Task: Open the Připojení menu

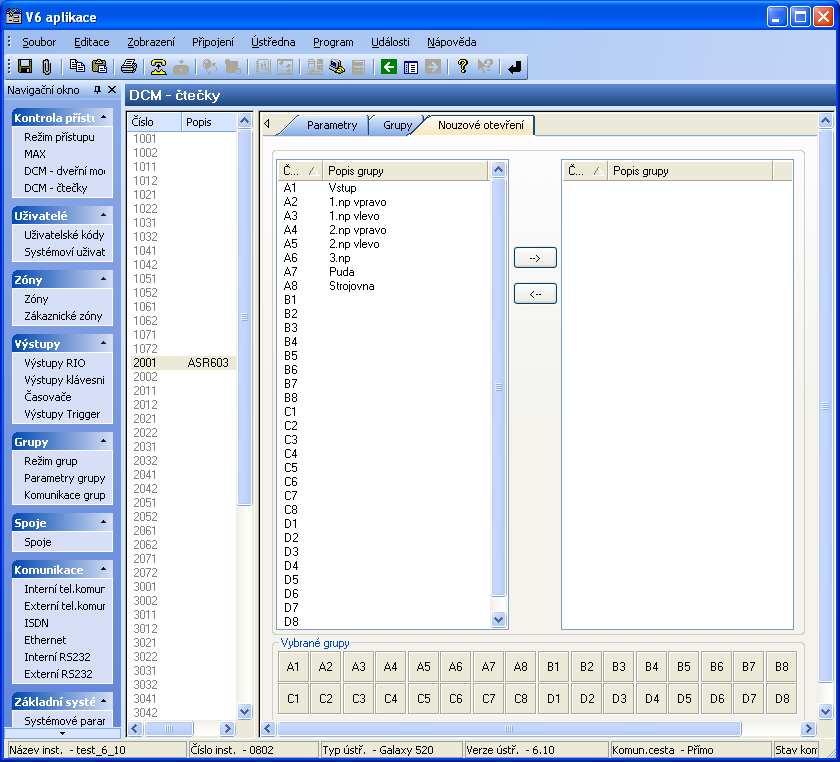Action: pos(213,42)
